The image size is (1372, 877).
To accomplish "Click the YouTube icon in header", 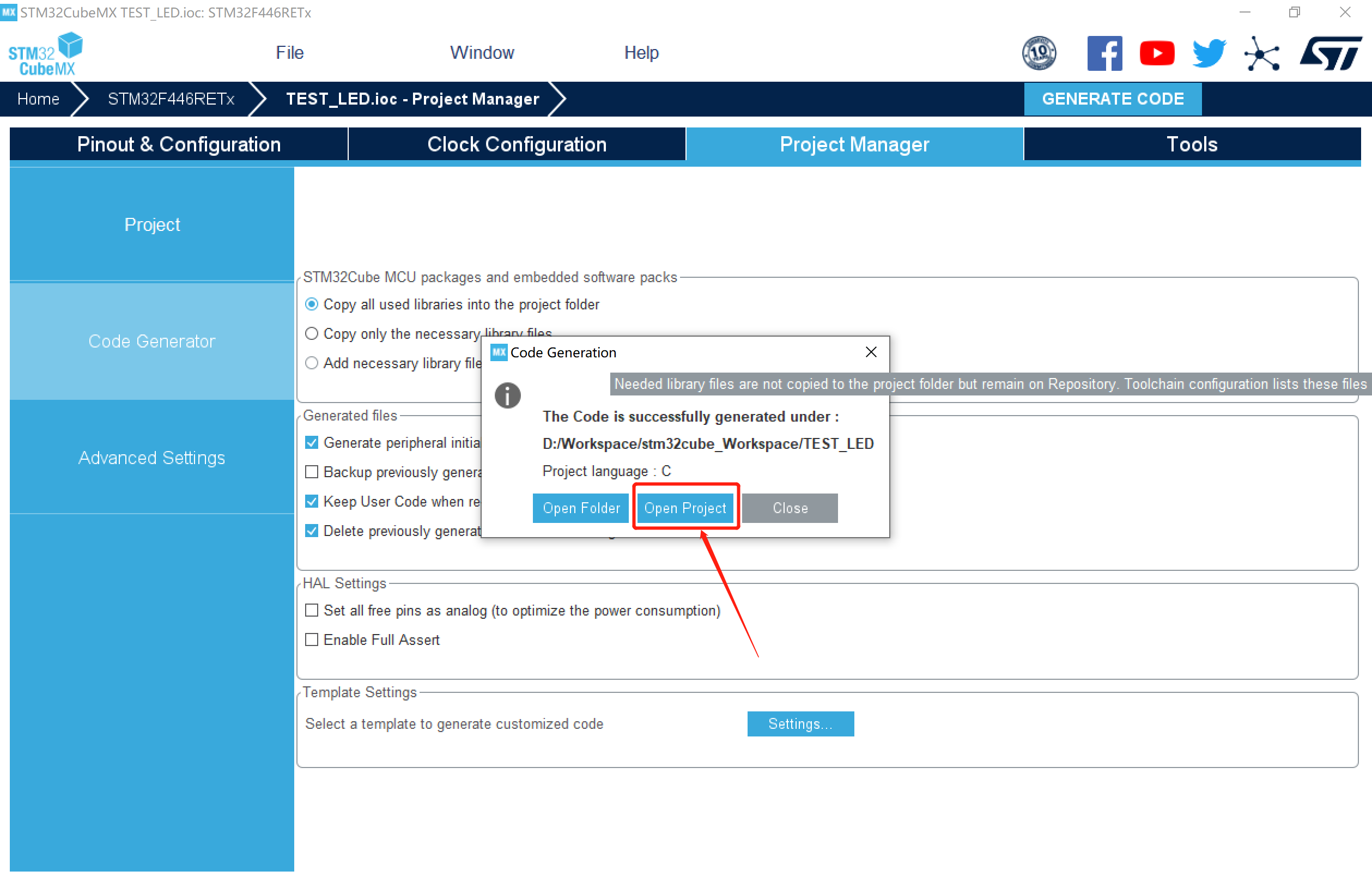I will (1156, 53).
